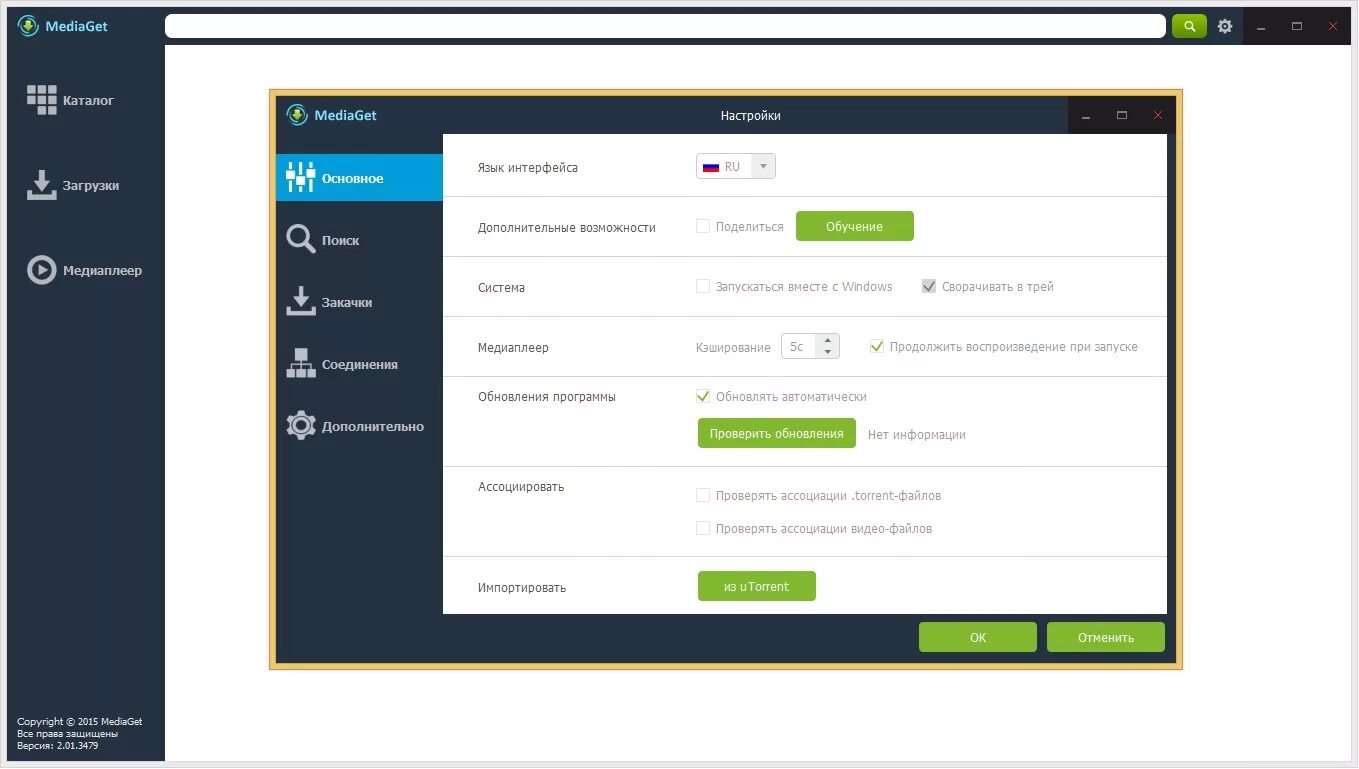Select the Основное sliders icon

click(300, 177)
